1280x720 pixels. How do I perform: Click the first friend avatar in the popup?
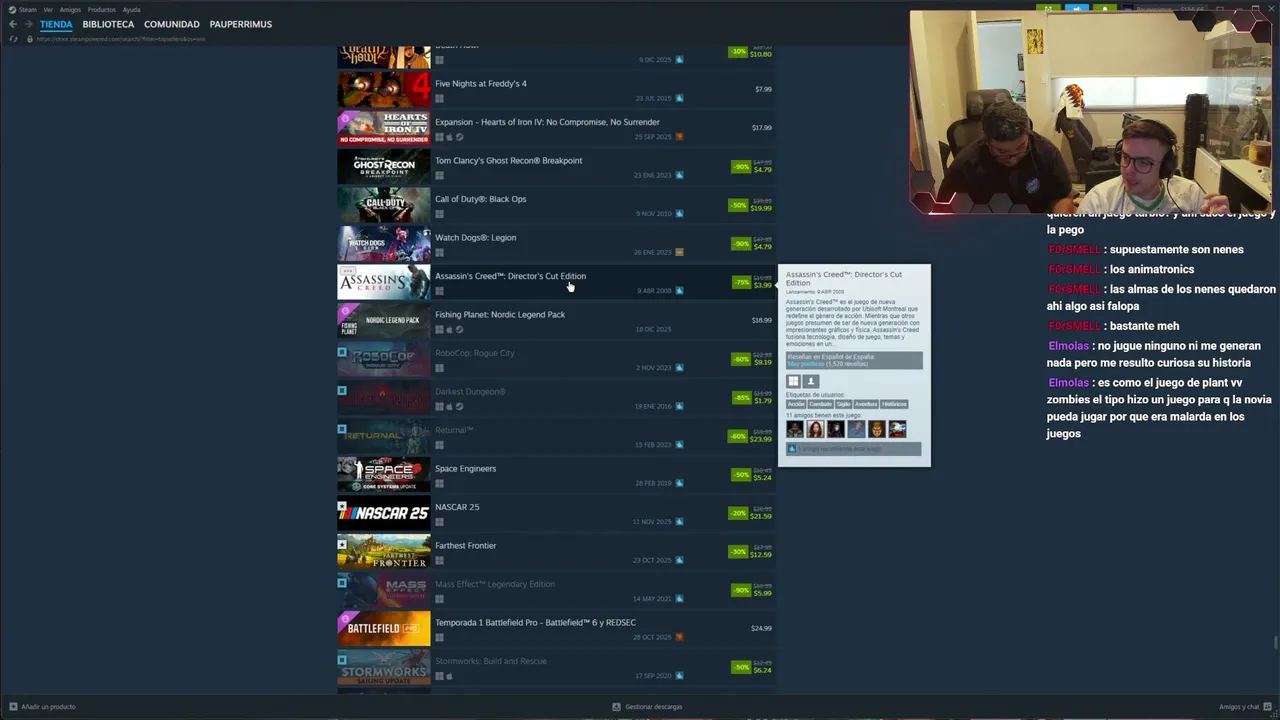[x=795, y=429]
